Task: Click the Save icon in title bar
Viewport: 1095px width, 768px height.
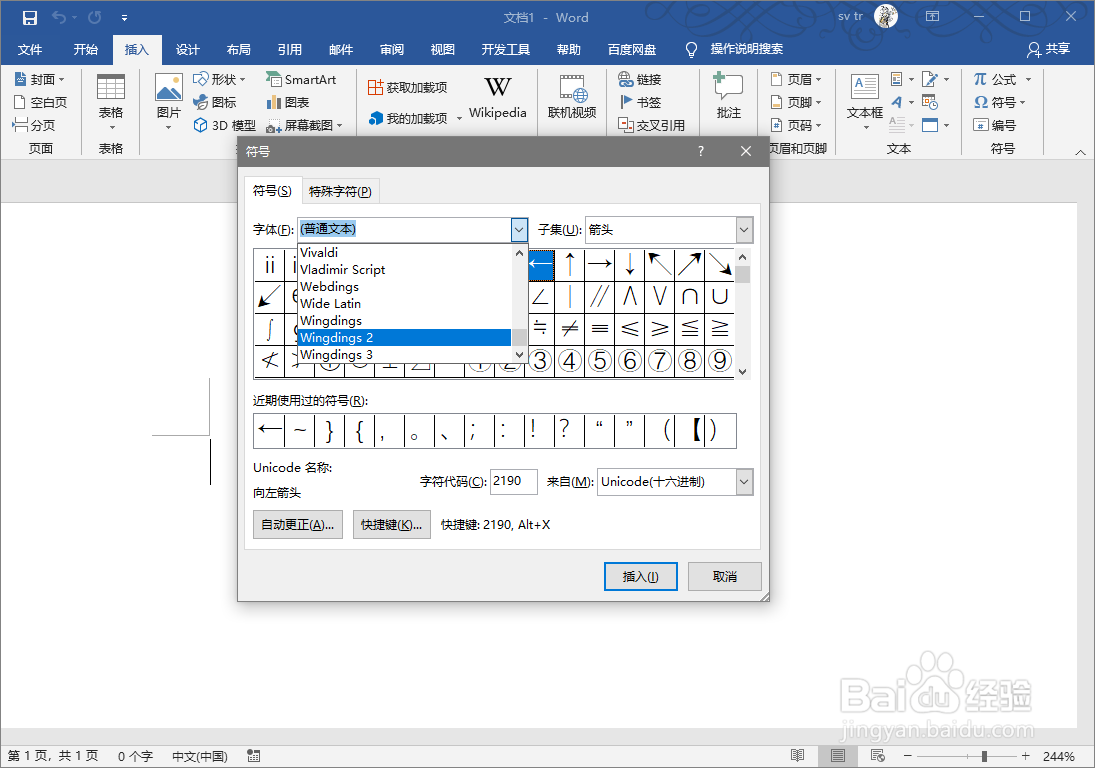Action: pyautogui.click(x=29, y=17)
